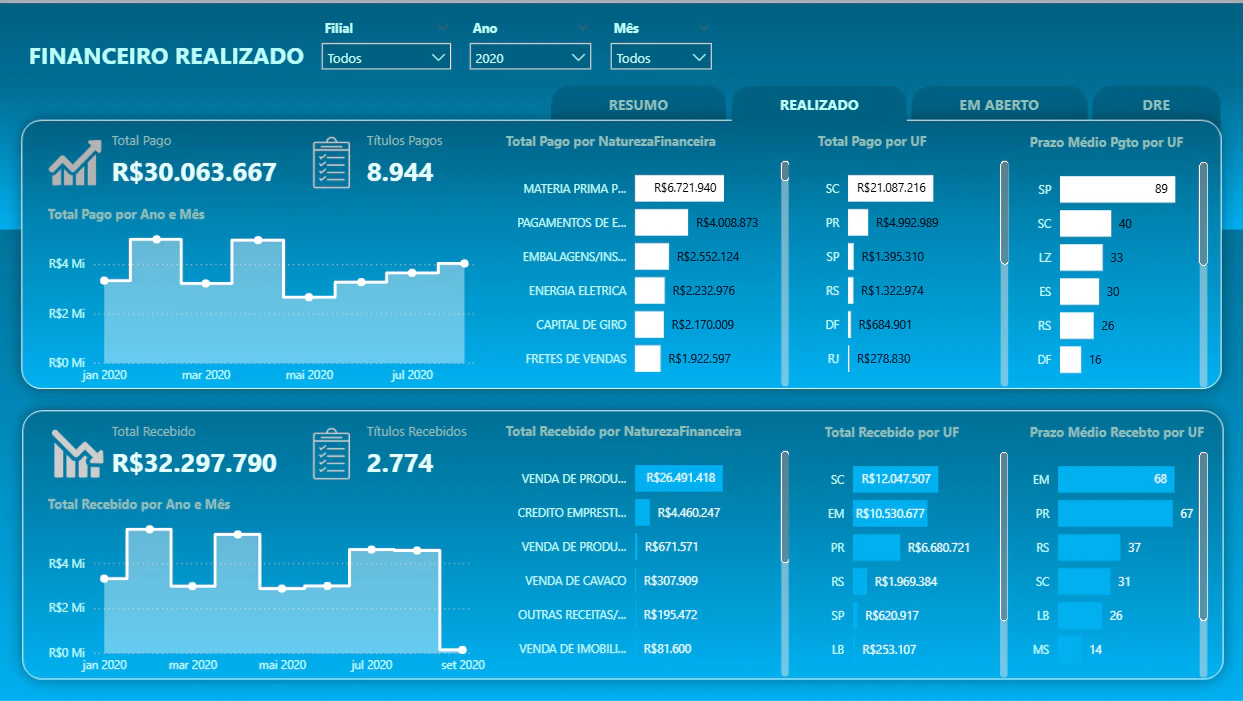This screenshot has height=701, width=1243.
Task: Click the Total Pago por UF scrollbar
Action: [1005, 212]
